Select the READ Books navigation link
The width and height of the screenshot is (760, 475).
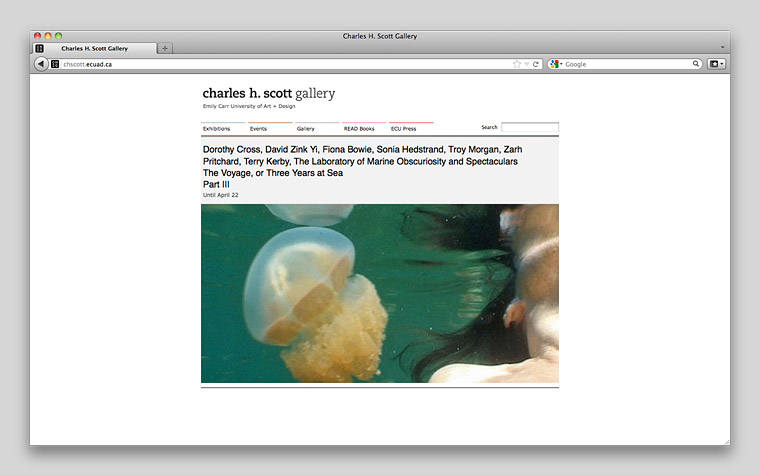[359, 129]
